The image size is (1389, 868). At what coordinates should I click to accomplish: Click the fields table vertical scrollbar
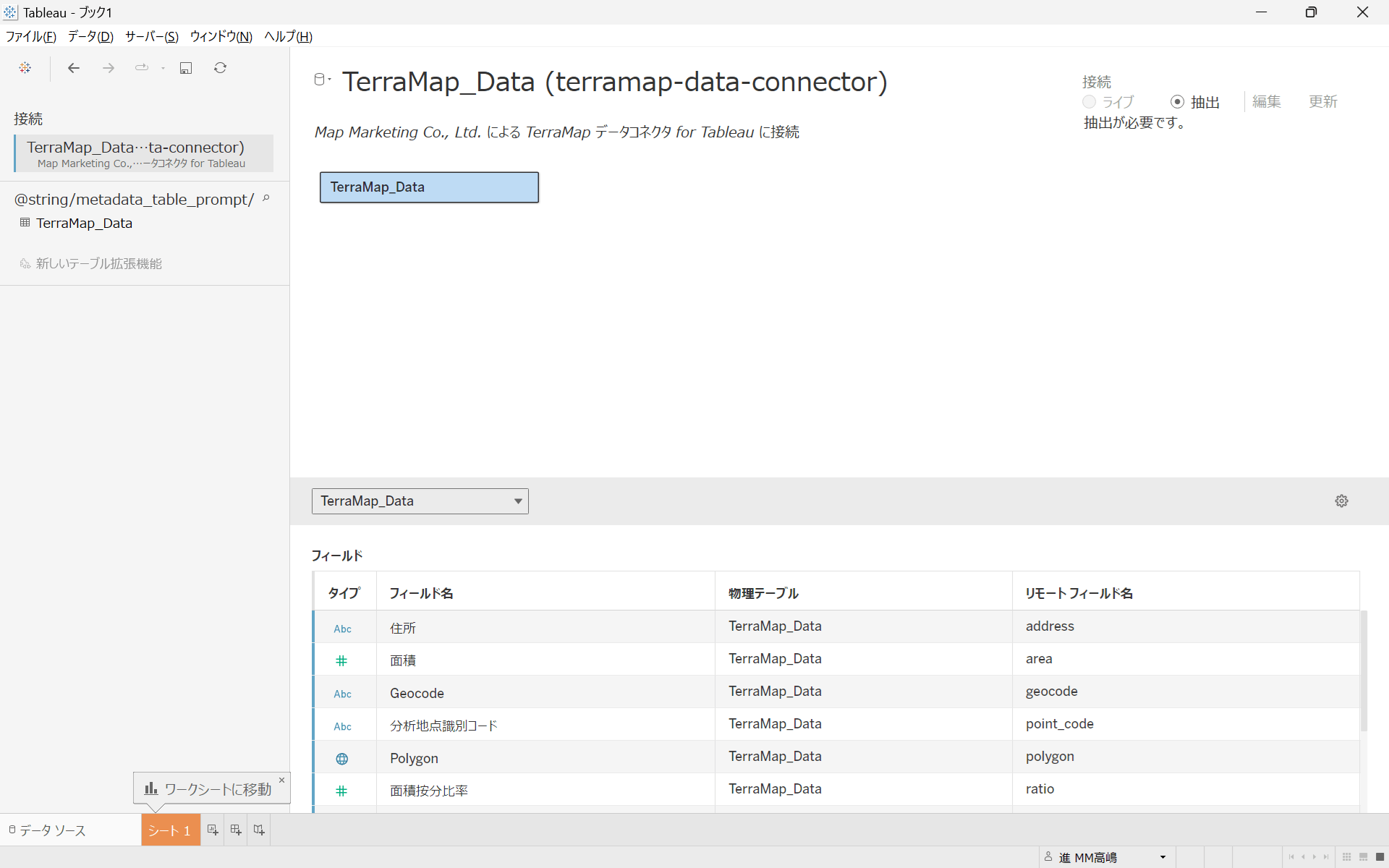[1364, 671]
